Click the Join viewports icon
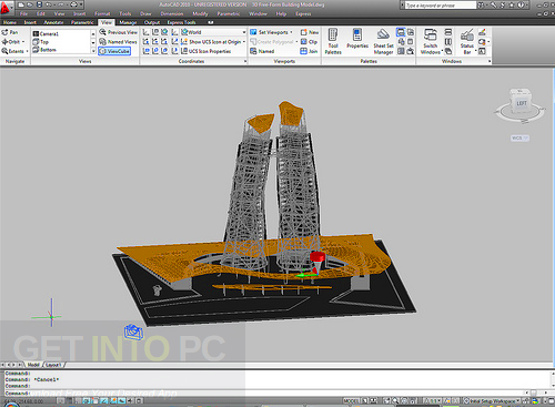Image resolution: width=555 pixels, height=407 pixels. [x=304, y=51]
